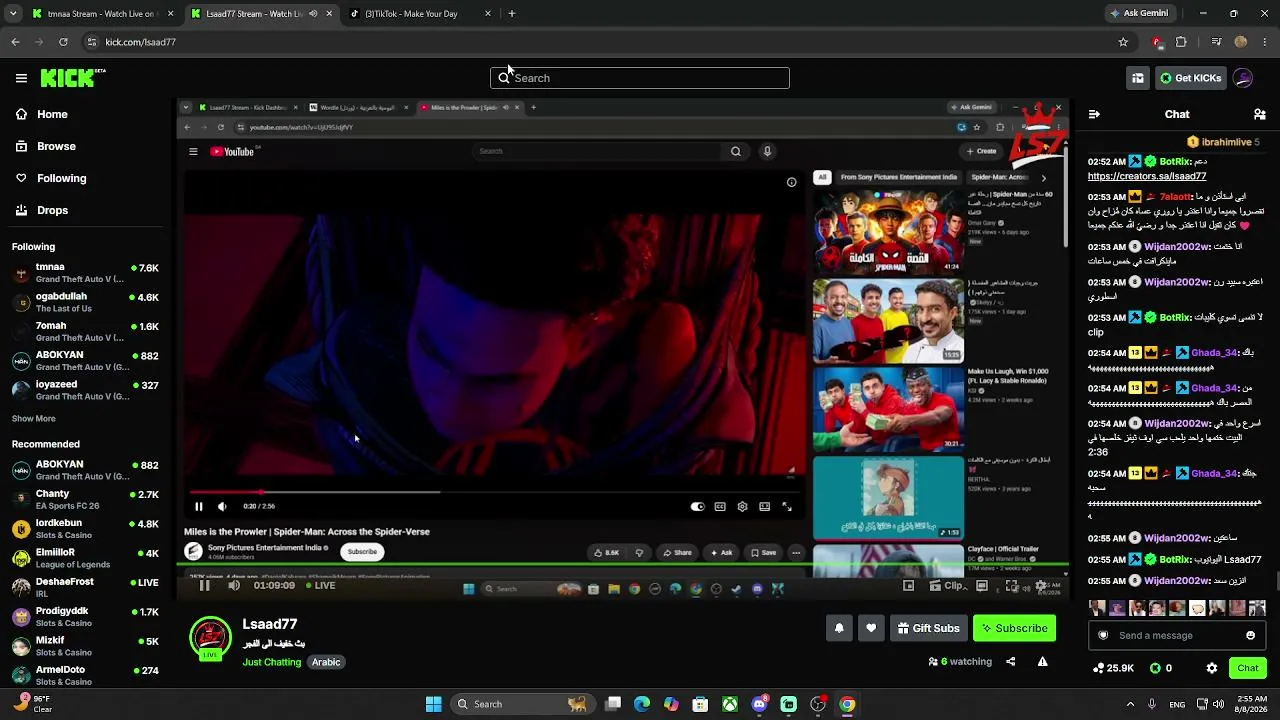Image resolution: width=1280 pixels, height=720 pixels.
Task: Go back to the previous page
Action: click(x=15, y=42)
